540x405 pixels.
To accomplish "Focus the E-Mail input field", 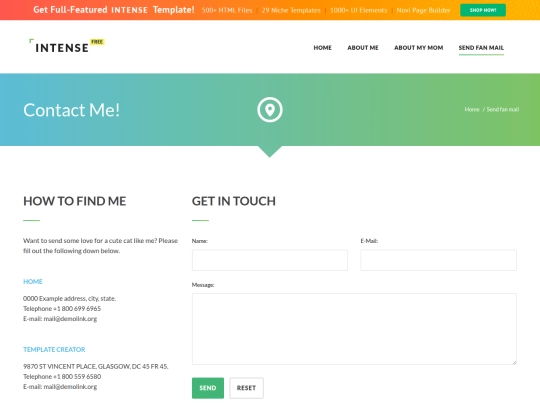I will (438, 260).
